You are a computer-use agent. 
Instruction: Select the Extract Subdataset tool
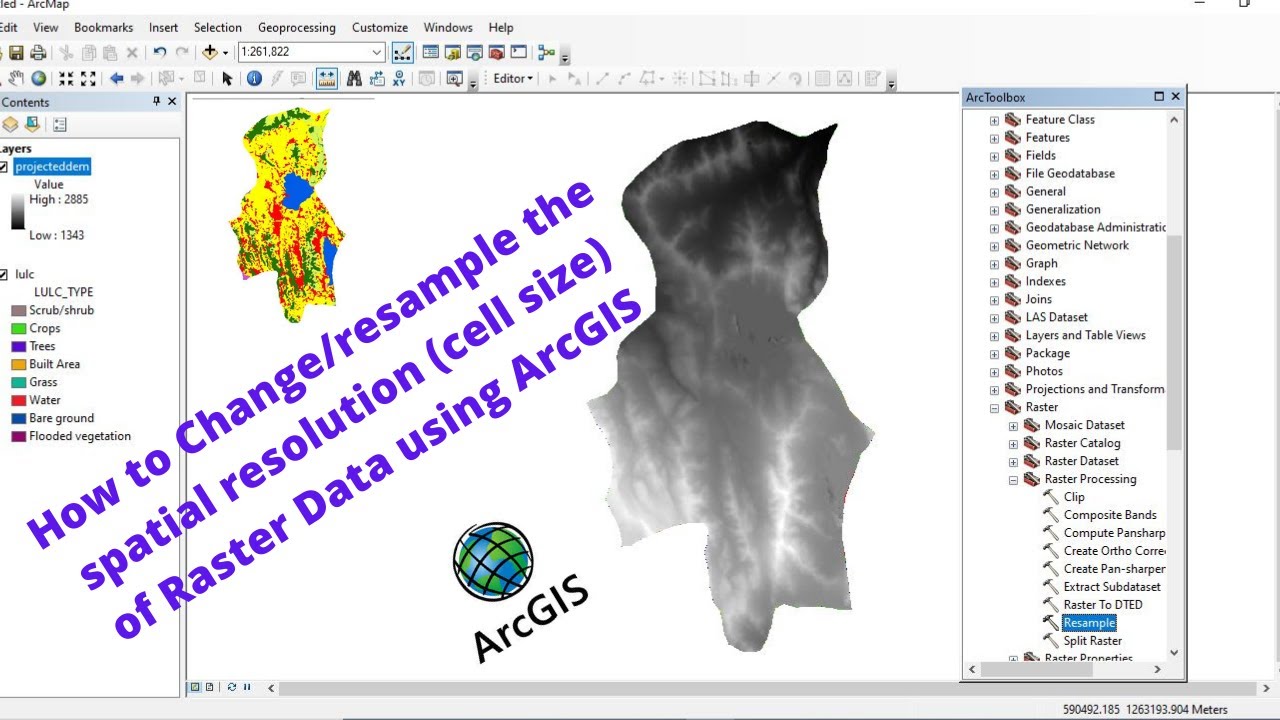[1112, 587]
